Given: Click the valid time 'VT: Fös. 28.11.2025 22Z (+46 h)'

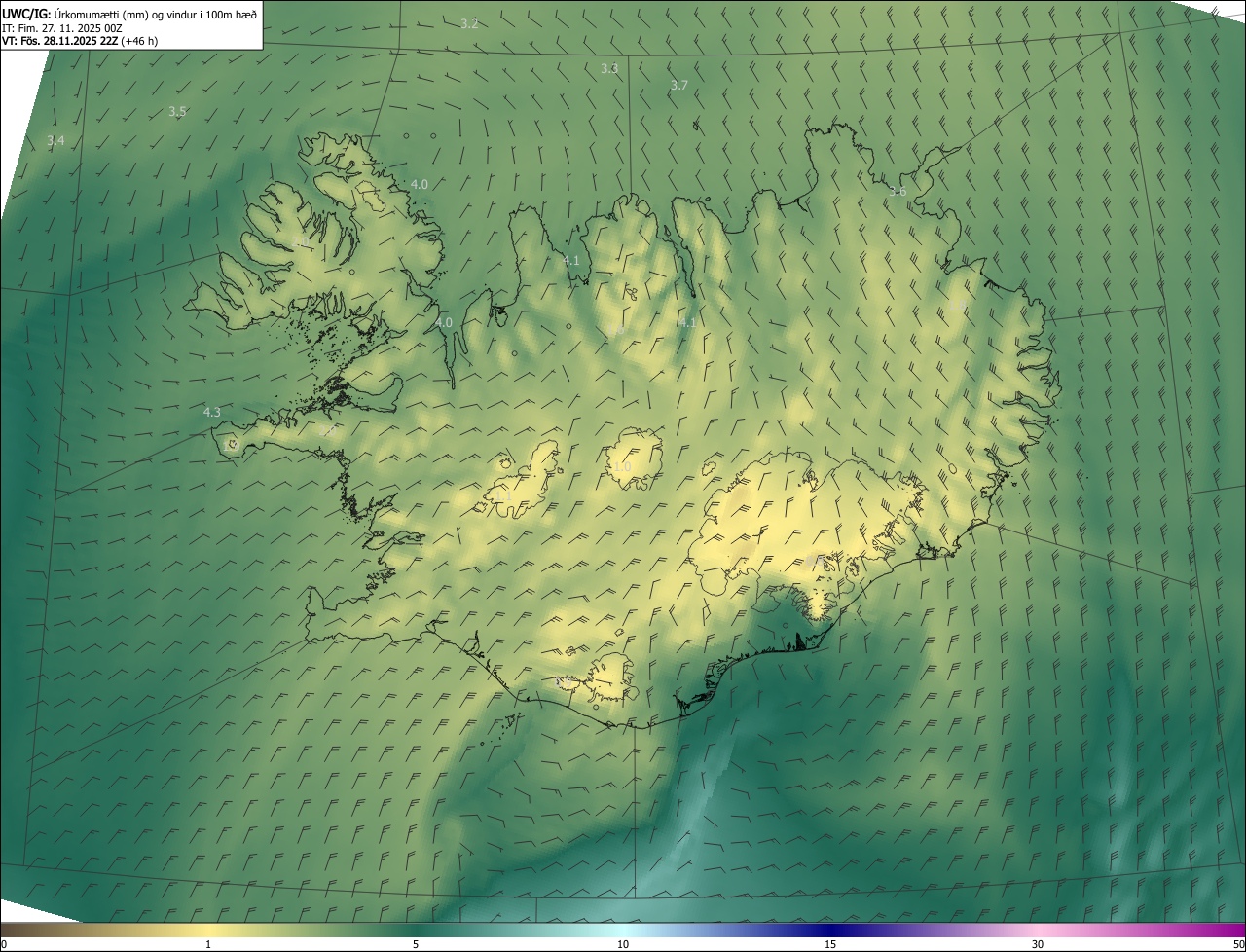Looking at the screenshot, I should (x=80, y=41).
